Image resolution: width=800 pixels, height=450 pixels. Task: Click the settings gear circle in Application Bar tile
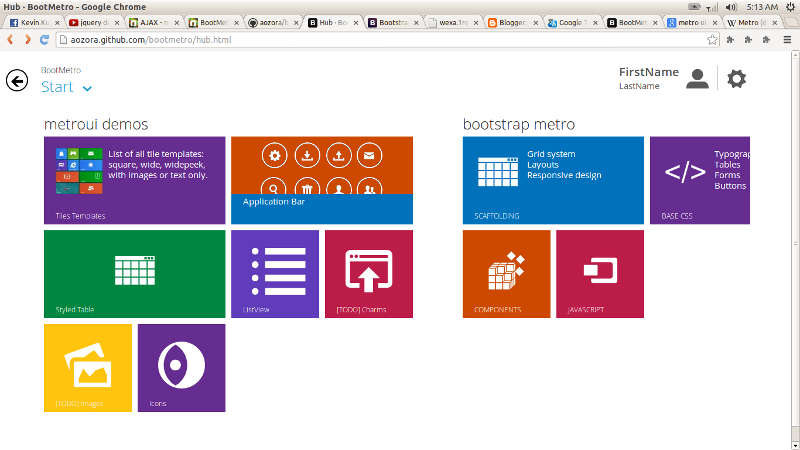pos(274,156)
